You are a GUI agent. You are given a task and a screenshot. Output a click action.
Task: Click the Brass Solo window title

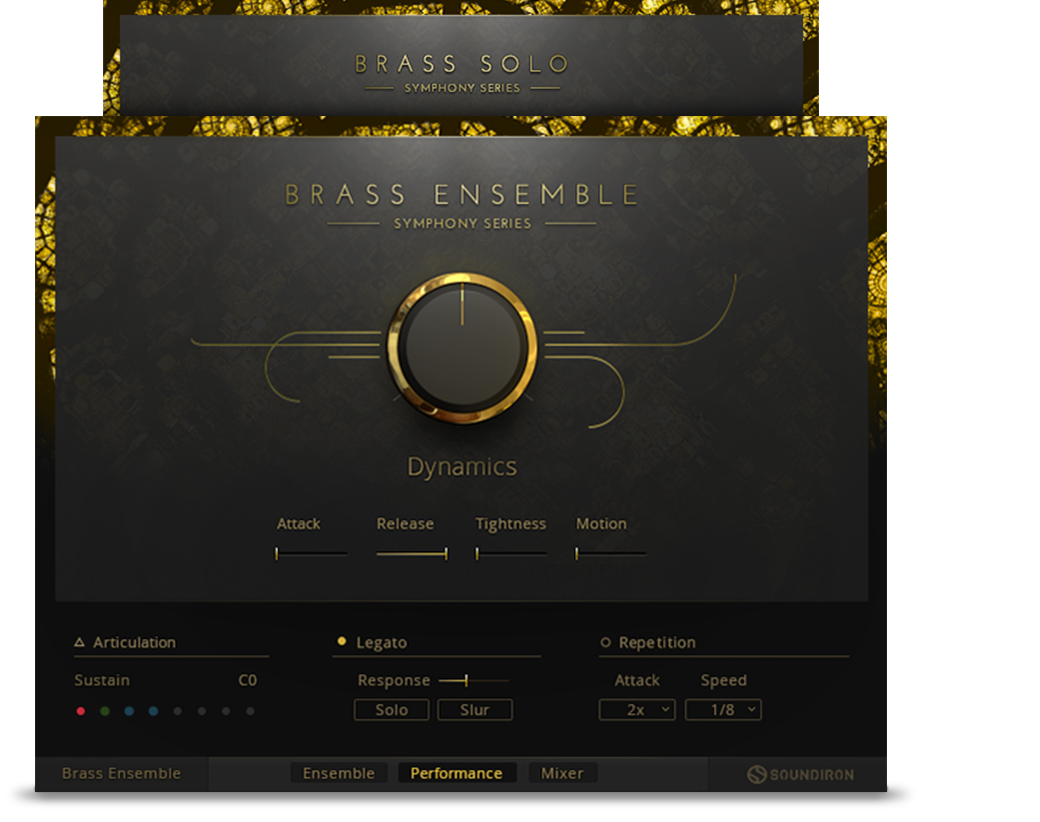click(462, 64)
